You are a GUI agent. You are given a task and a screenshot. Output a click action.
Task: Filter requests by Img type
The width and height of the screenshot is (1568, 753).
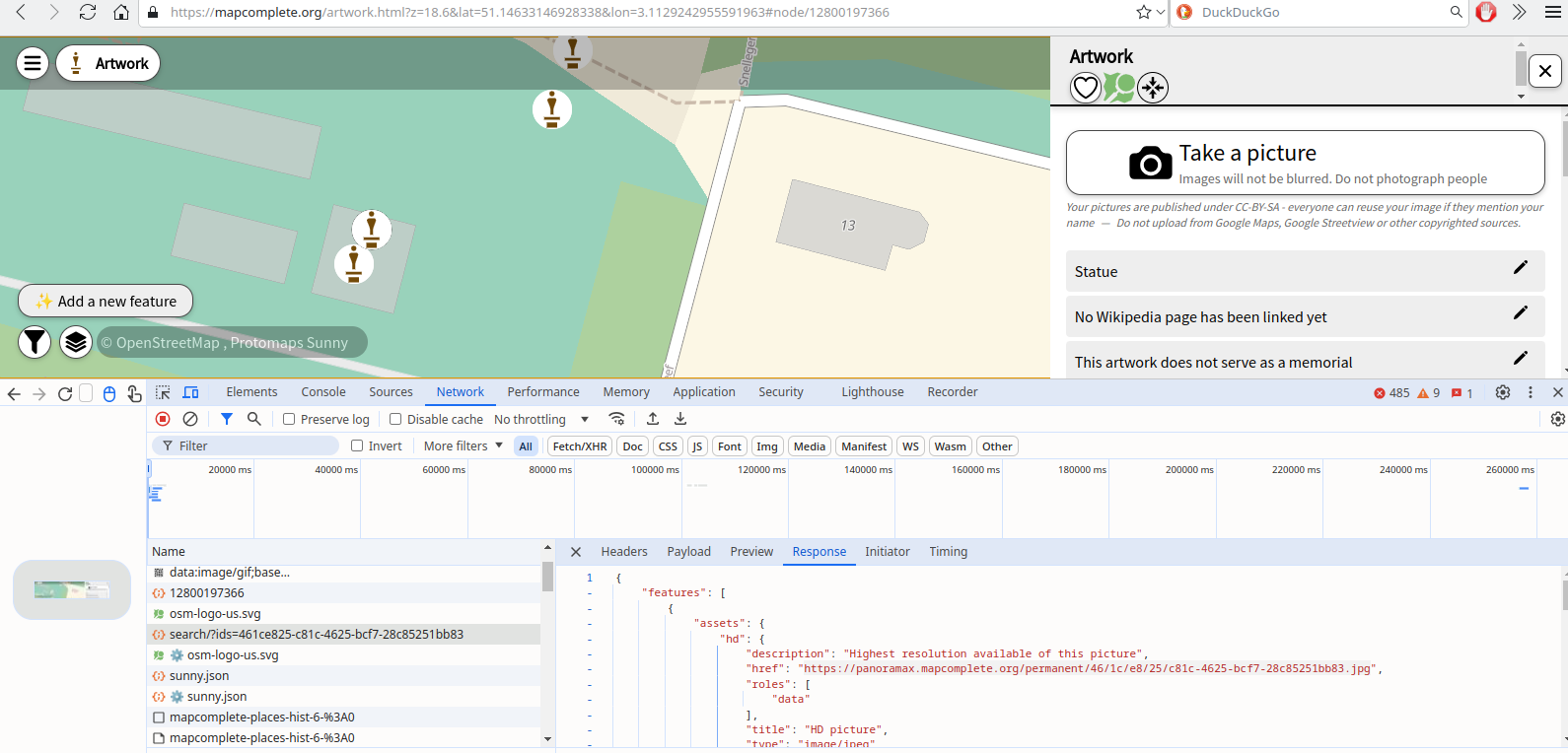(x=767, y=446)
